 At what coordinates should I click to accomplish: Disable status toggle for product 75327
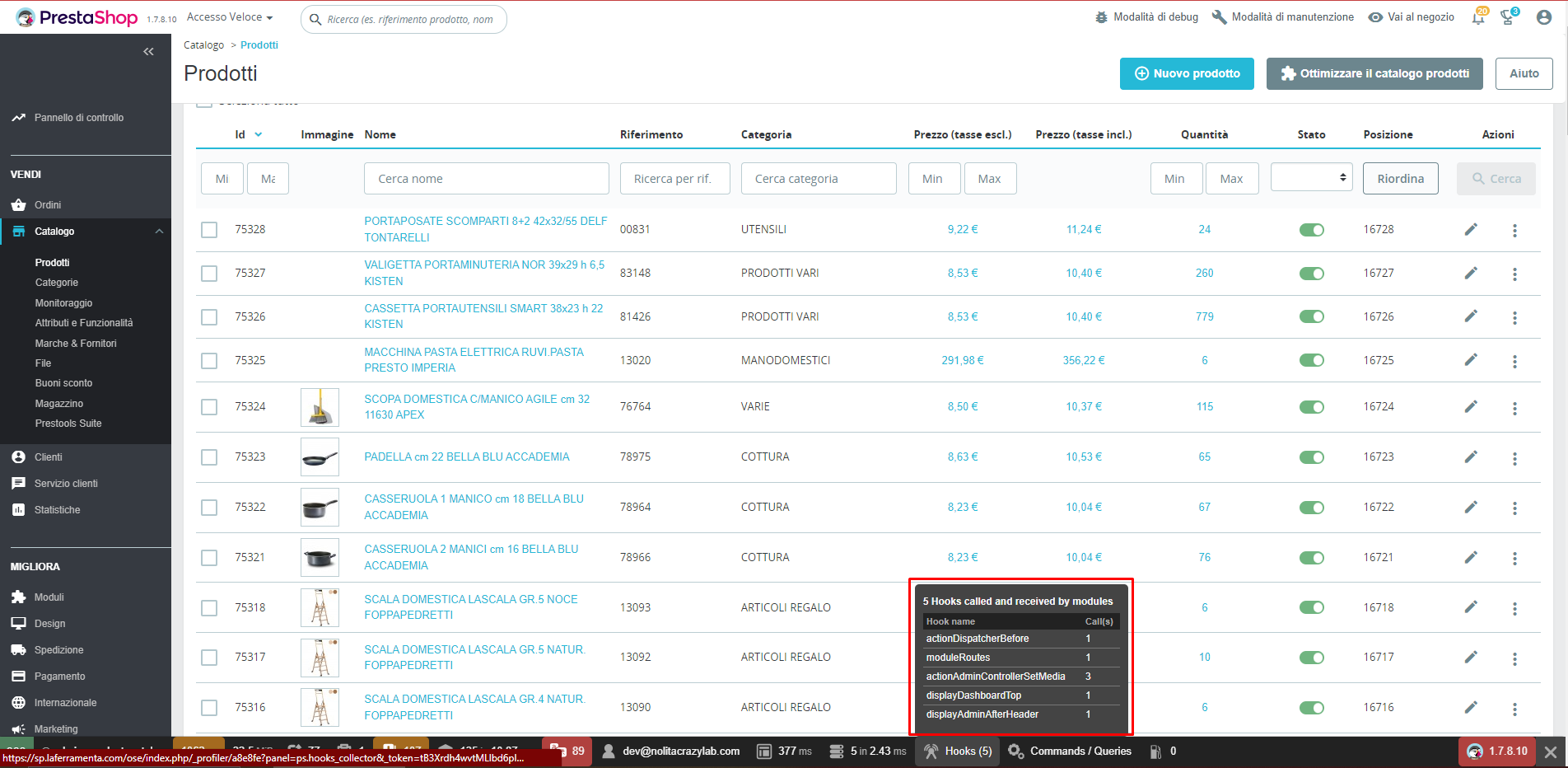coord(1311,274)
